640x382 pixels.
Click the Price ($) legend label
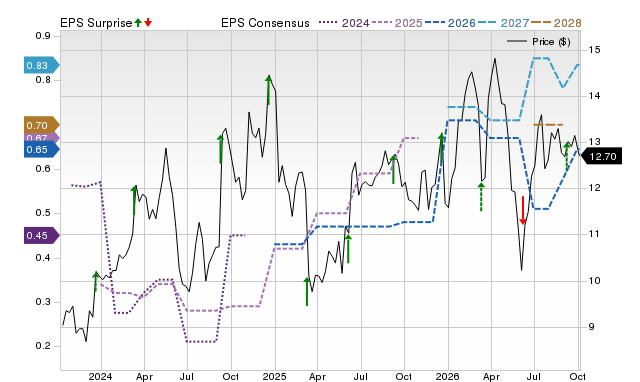pyautogui.click(x=551, y=42)
